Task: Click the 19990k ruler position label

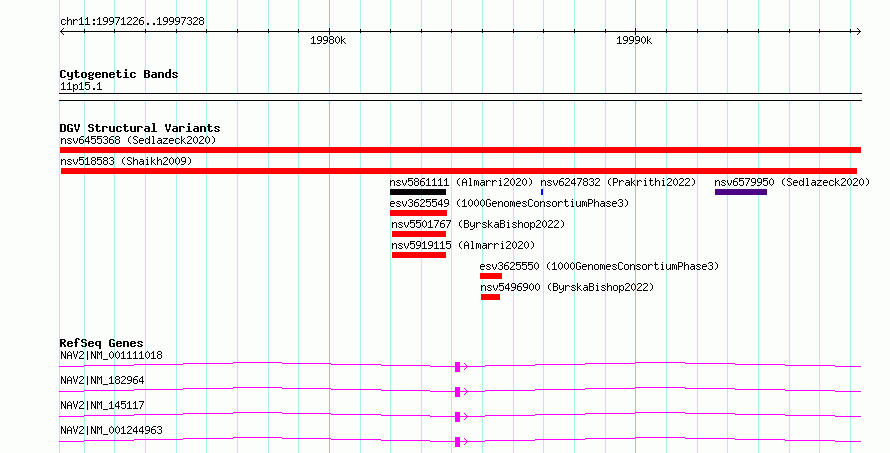Action: (634, 40)
